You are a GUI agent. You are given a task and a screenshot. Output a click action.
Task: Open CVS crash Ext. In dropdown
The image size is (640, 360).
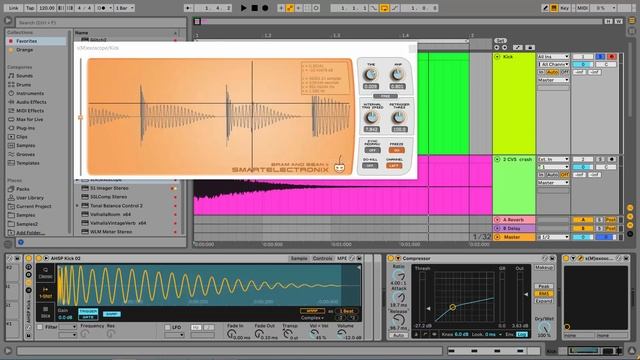553,159
